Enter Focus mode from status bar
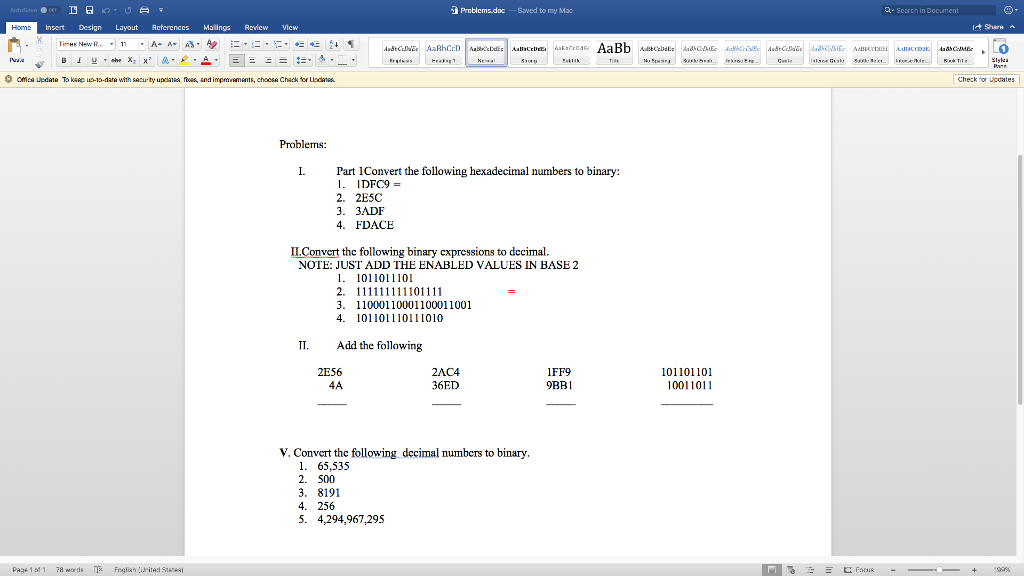1024x576 pixels. pyautogui.click(x=859, y=570)
